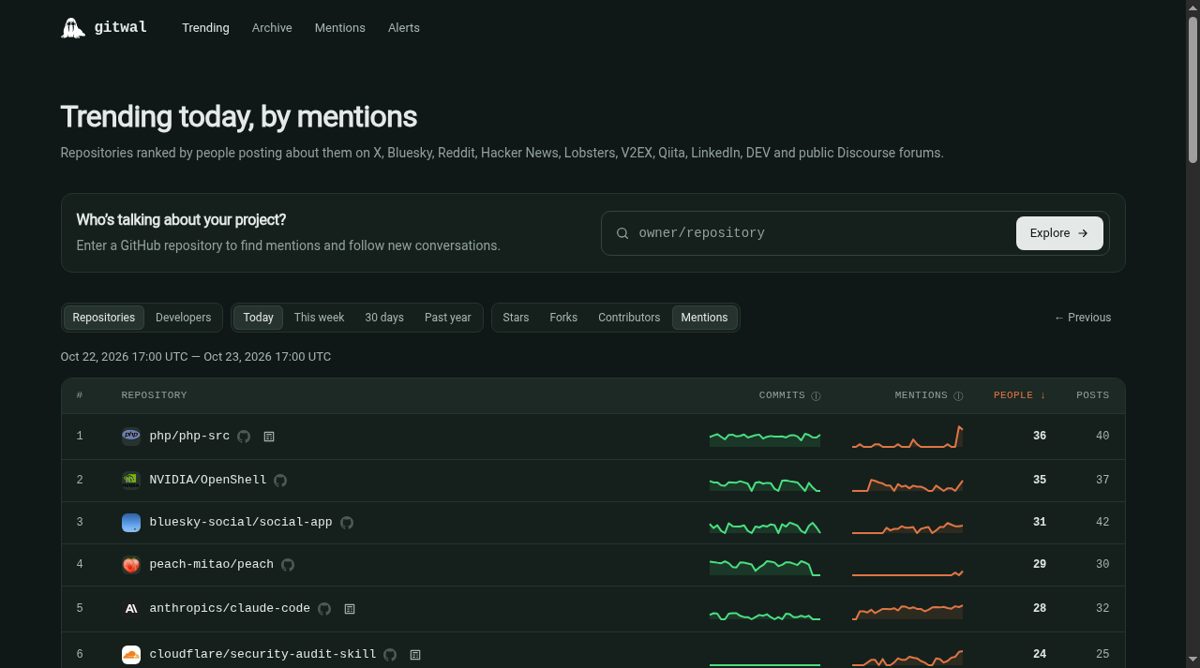Screen dimensions: 1200x668
Task: Select the Today time range
Action: pos(258,317)
